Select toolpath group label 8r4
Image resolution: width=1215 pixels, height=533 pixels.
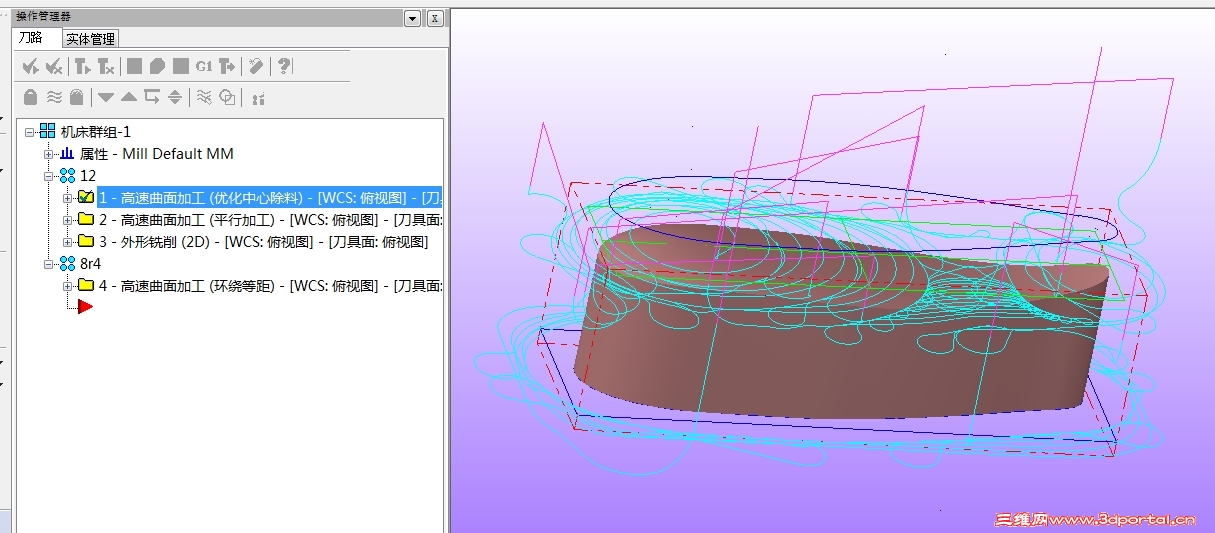(92, 264)
